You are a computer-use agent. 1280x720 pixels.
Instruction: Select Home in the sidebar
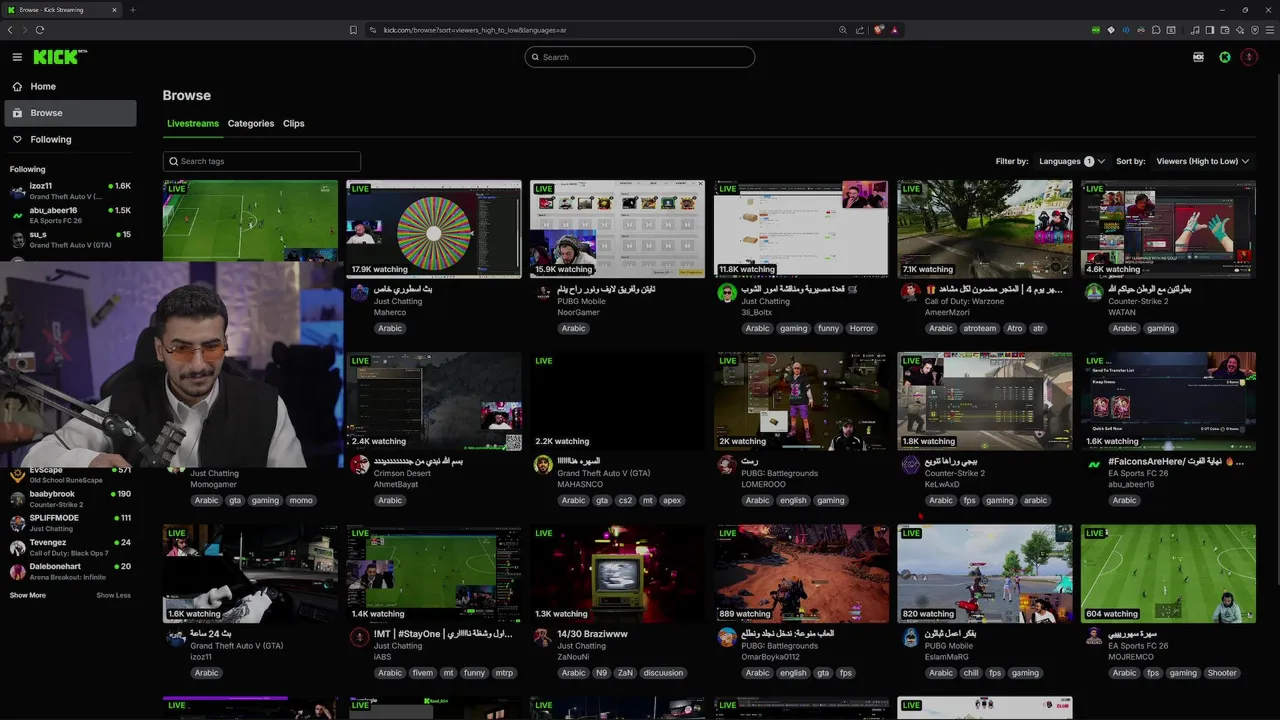(68, 86)
